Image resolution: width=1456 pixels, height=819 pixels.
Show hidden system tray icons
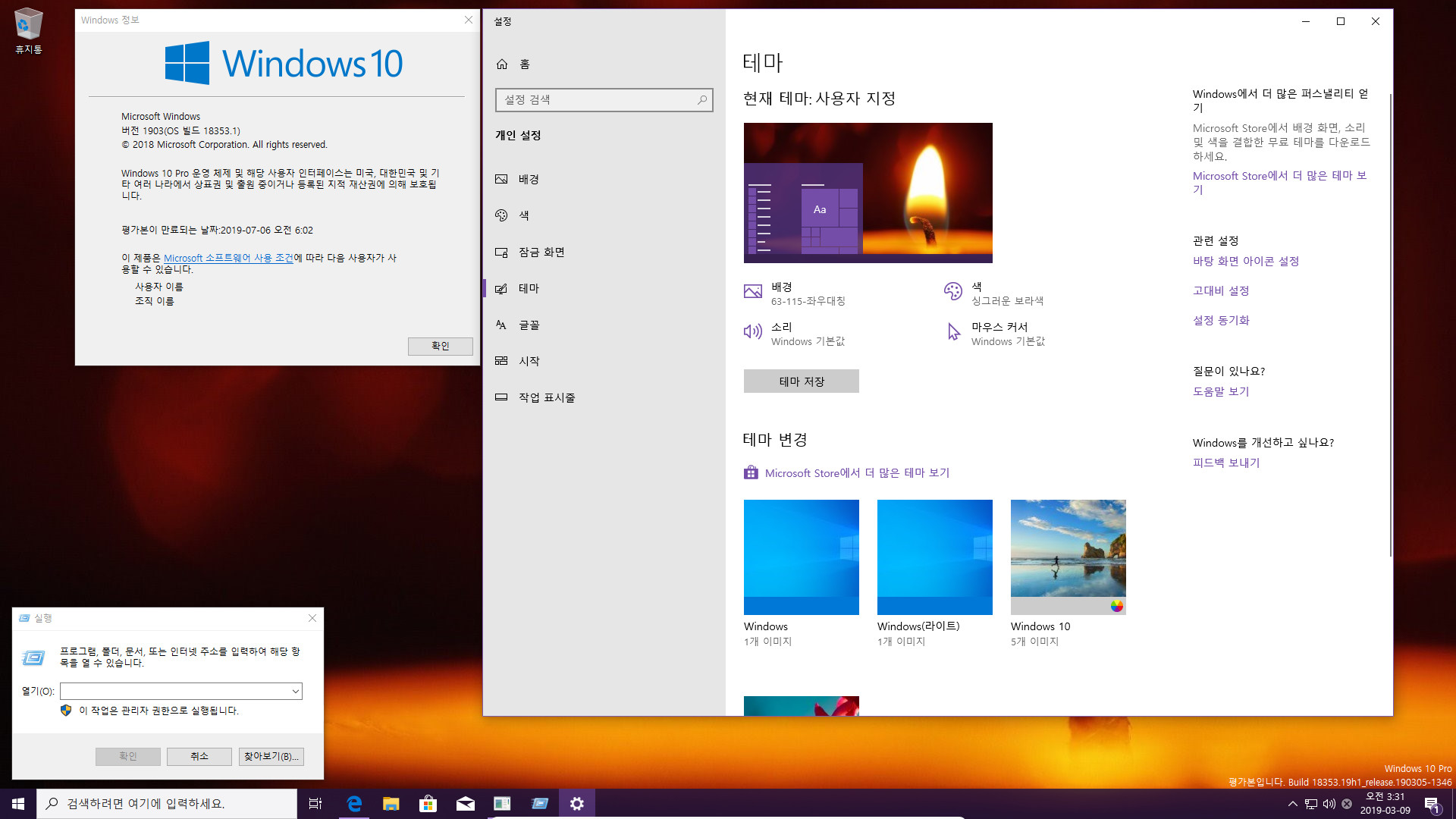[x=1292, y=804]
